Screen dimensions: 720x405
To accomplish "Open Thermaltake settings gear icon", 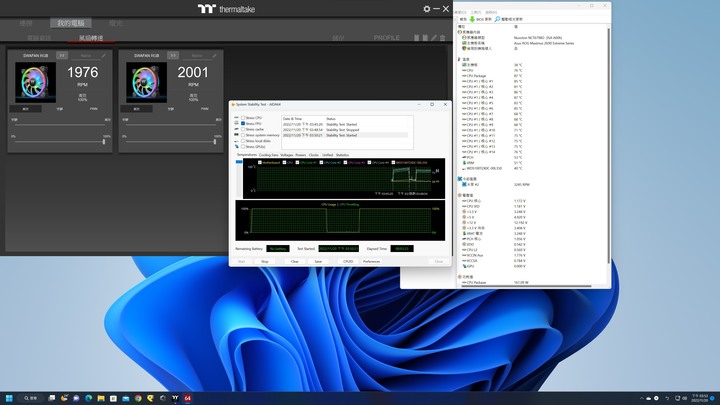I will click(427, 9).
